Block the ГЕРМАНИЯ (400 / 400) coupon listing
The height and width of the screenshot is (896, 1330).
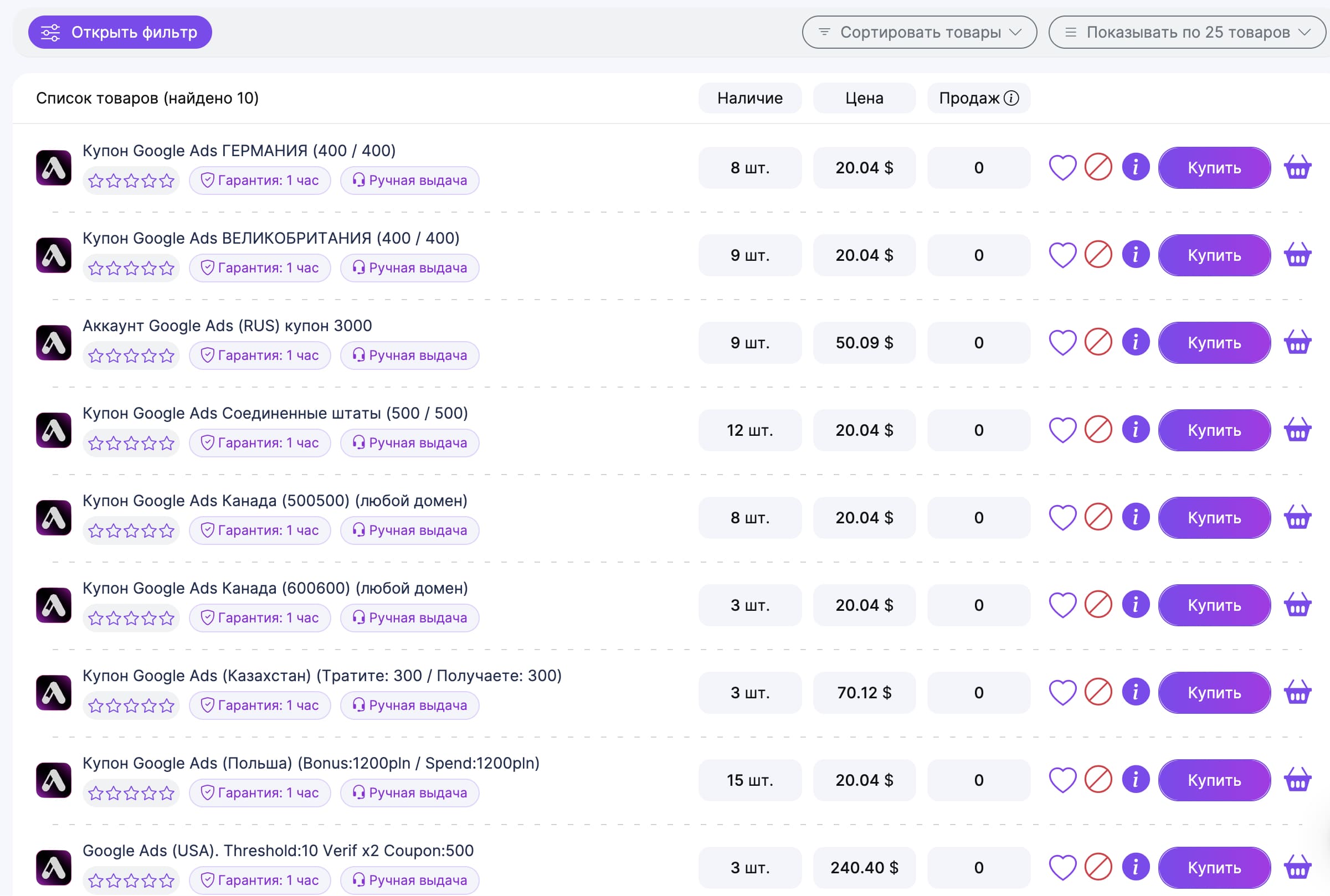pyautogui.click(x=1098, y=167)
